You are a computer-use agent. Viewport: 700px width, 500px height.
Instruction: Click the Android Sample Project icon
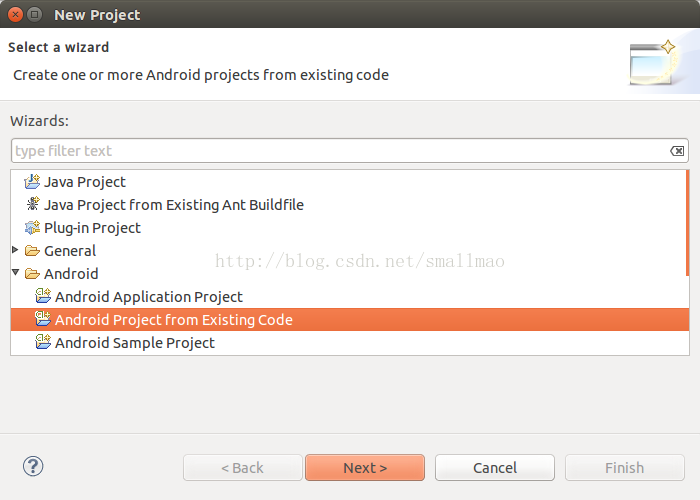tap(43, 342)
